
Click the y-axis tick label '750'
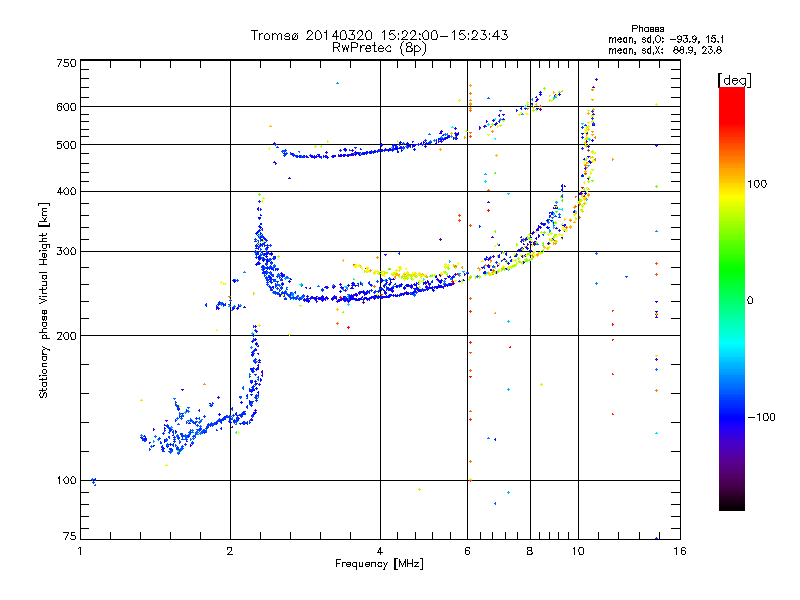pyautogui.click(x=66, y=63)
